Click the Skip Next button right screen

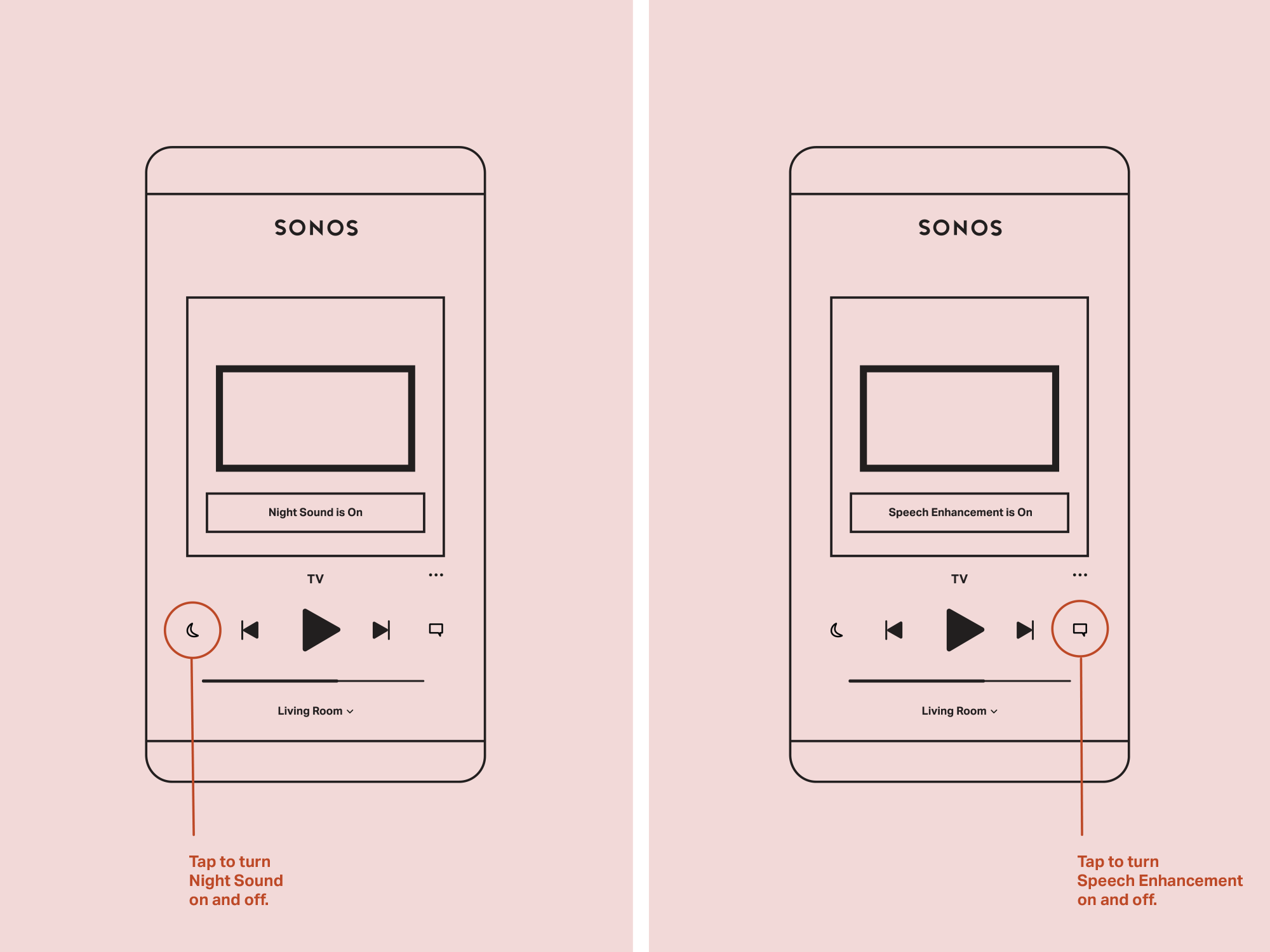1024,629
